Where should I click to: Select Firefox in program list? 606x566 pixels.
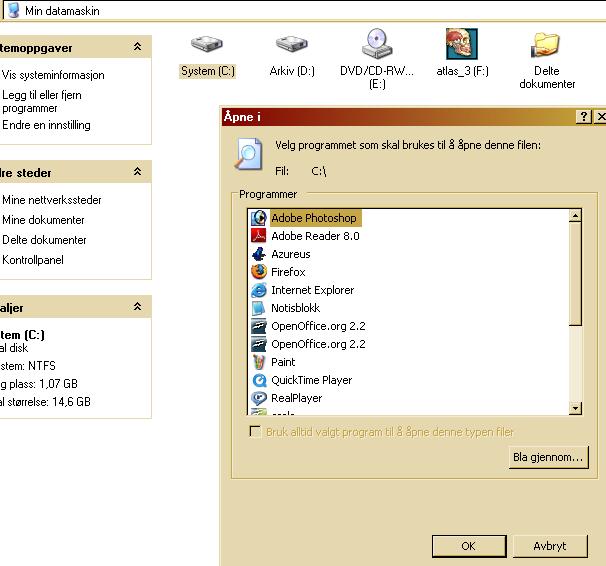288,272
